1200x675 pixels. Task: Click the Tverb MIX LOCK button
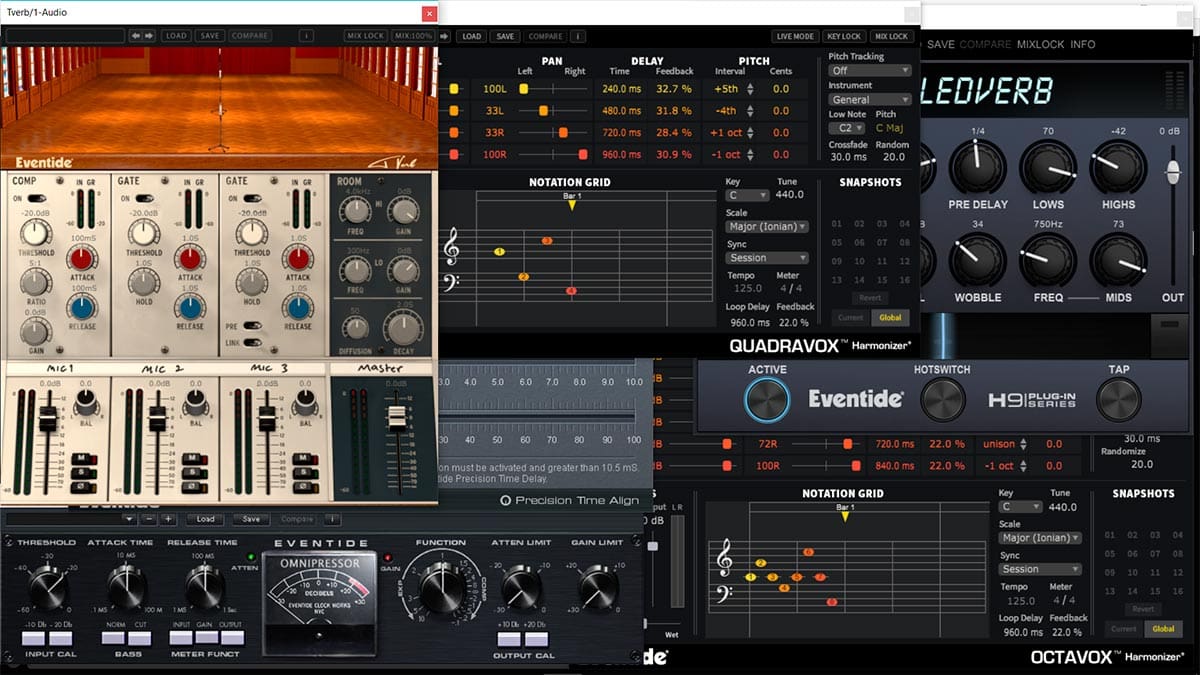[365, 36]
